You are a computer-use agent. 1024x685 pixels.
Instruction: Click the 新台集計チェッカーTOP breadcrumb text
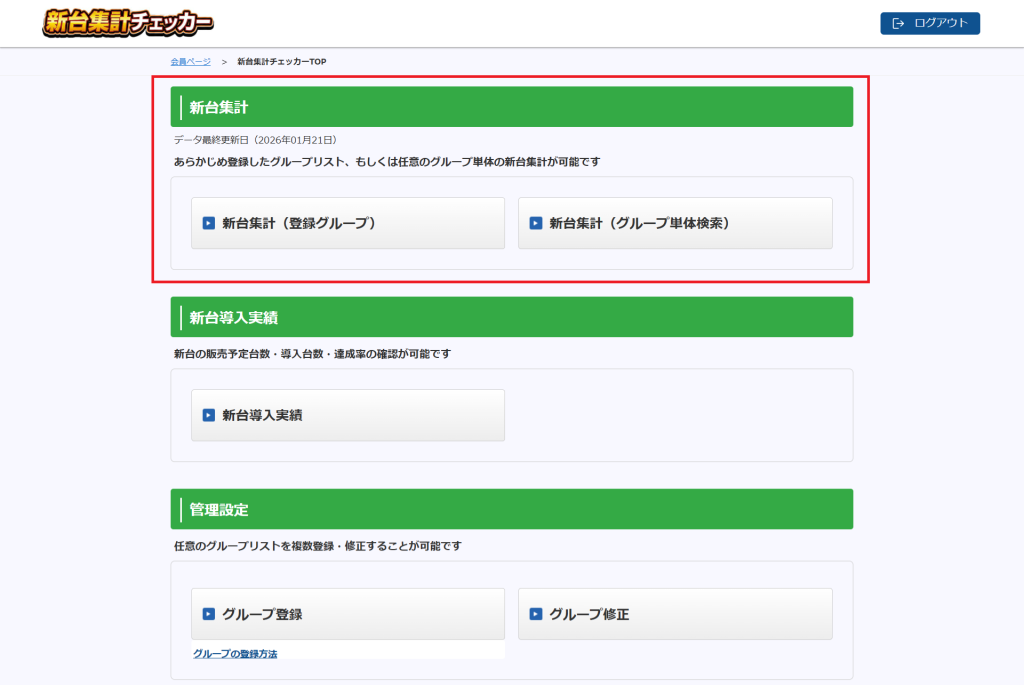point(281,62)
